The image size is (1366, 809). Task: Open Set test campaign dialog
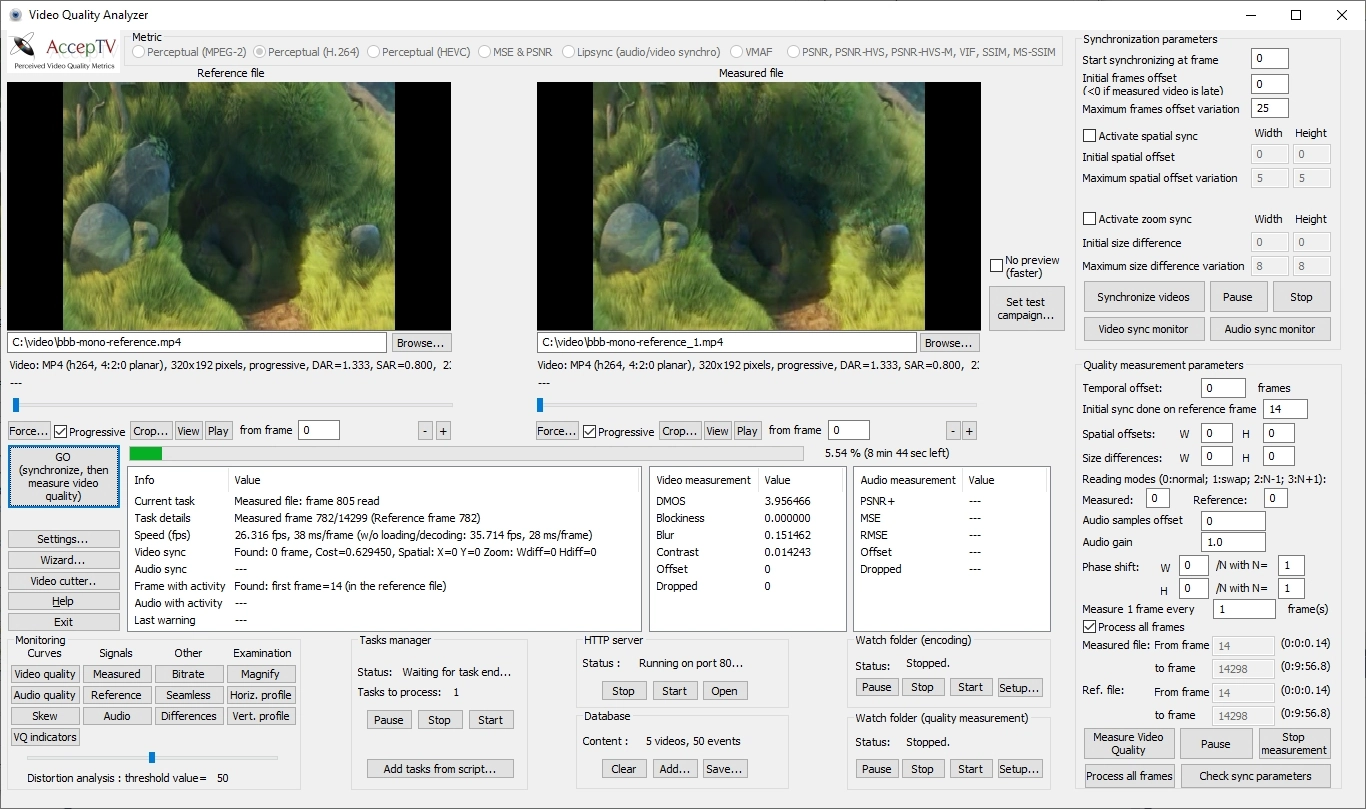point(1025,308)
